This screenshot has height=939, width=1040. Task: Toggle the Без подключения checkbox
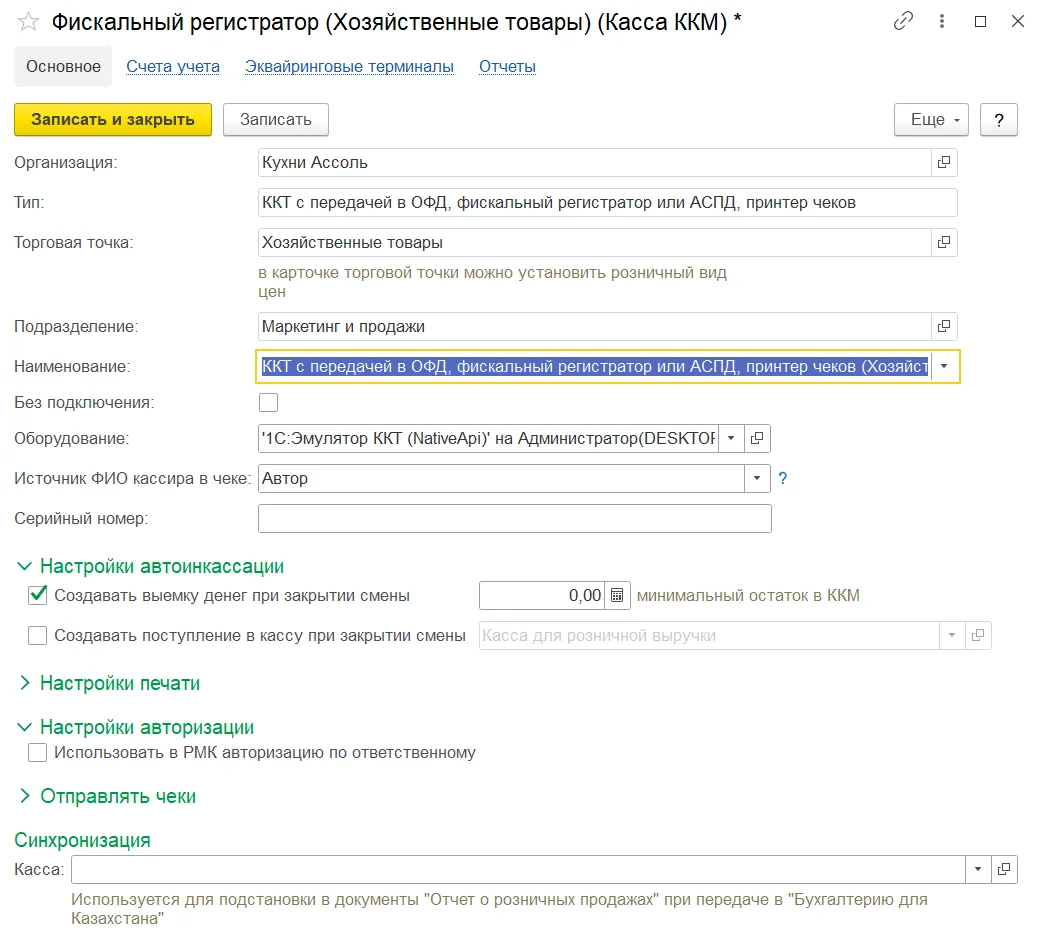pyautogui.click(x=269, y=403)
